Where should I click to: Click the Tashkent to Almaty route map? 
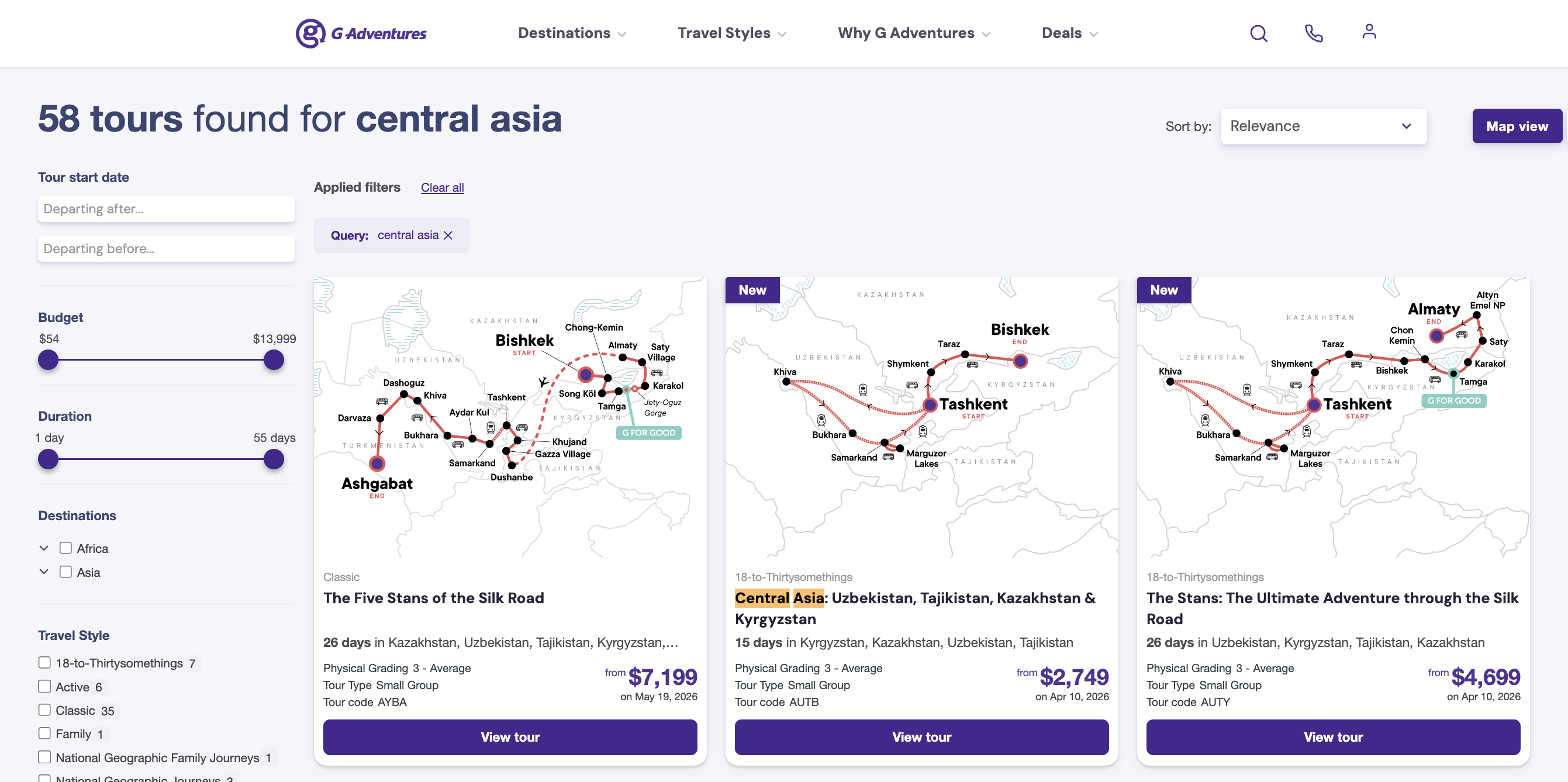[1333, 417]
